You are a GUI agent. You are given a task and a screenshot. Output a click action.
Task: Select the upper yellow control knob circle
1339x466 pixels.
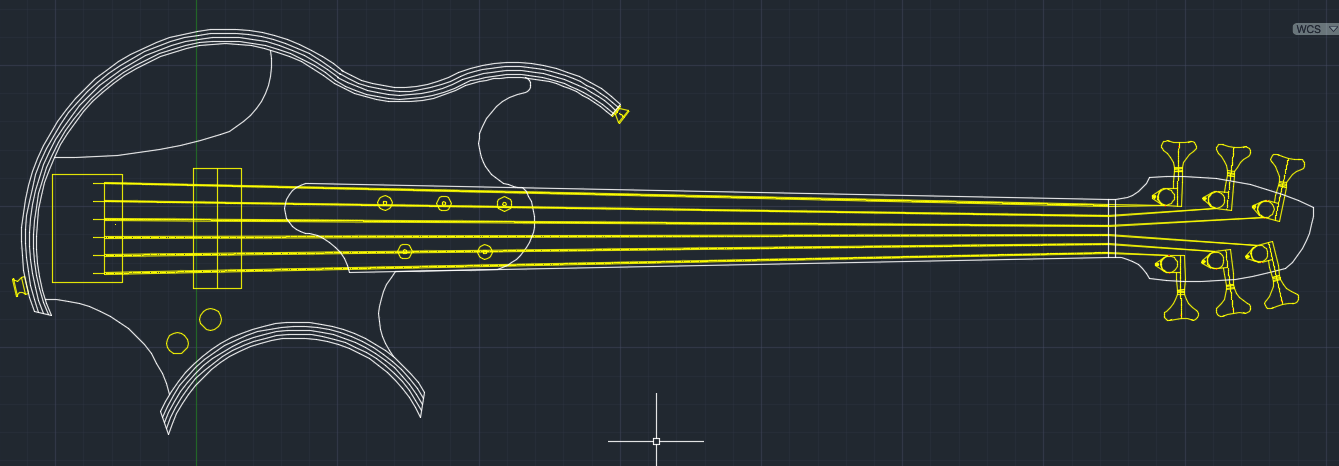pos(210,319)
